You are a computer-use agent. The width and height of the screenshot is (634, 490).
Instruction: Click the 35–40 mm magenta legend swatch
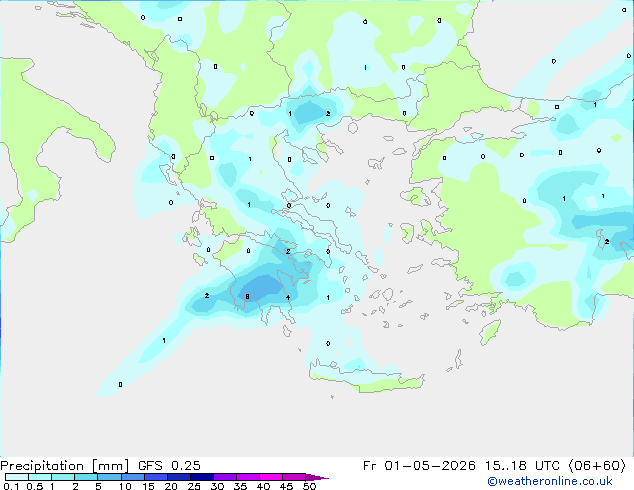pos(248,477)
